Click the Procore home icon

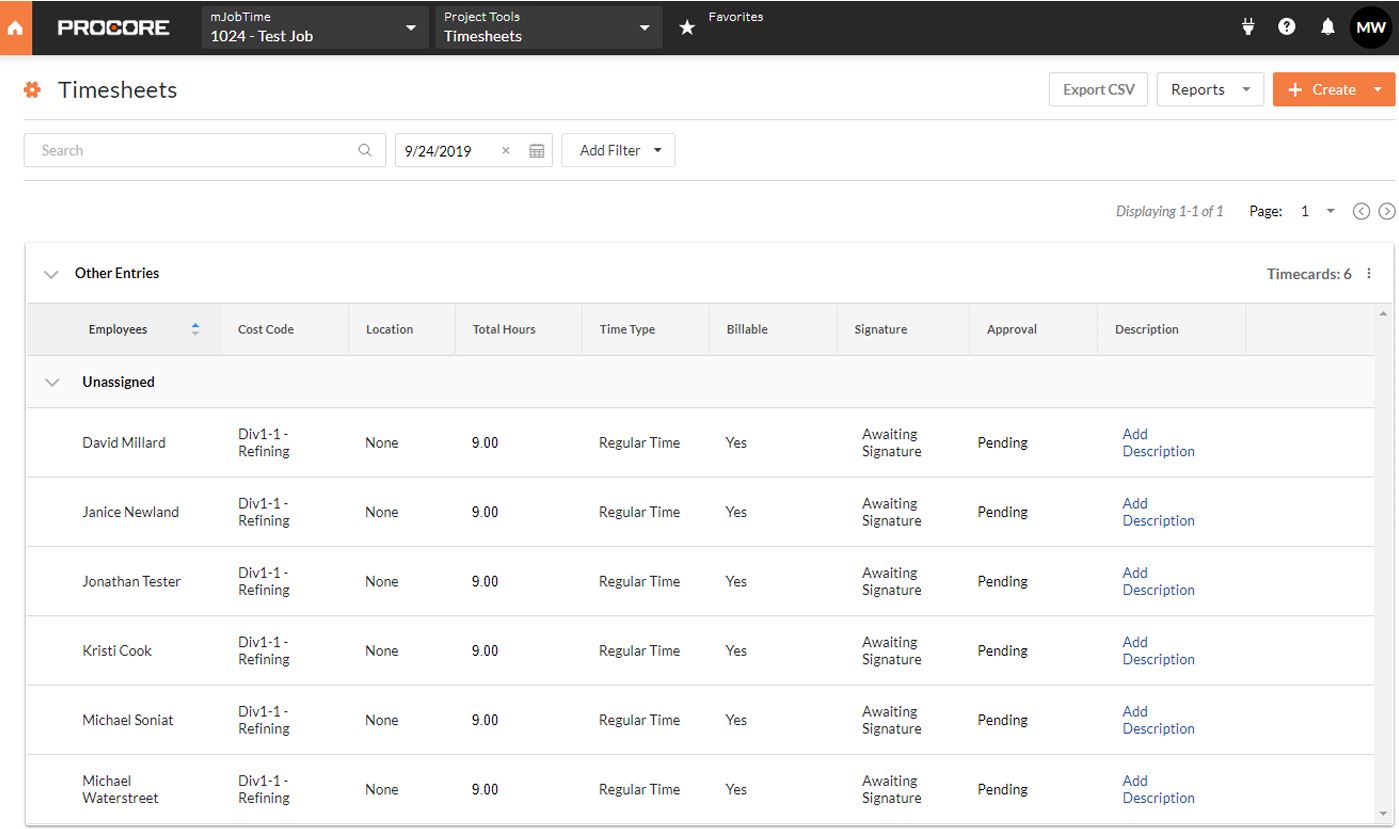pos(14,27)
